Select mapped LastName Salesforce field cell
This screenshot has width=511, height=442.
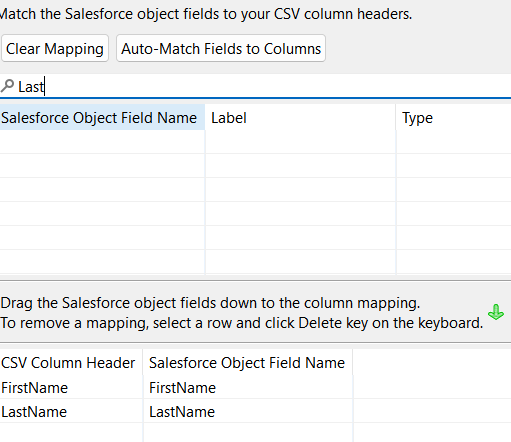[x=248, y=412]
